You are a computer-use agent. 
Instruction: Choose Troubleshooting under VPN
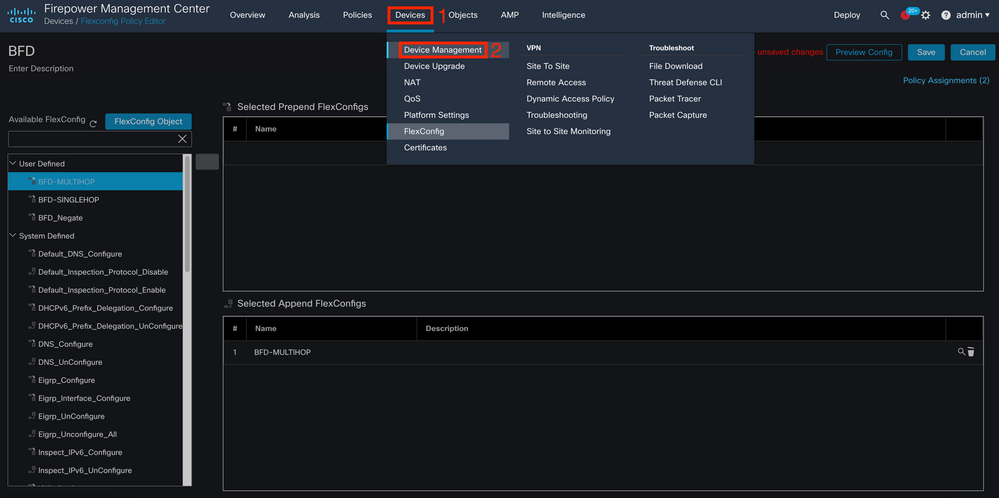(556, 115)
